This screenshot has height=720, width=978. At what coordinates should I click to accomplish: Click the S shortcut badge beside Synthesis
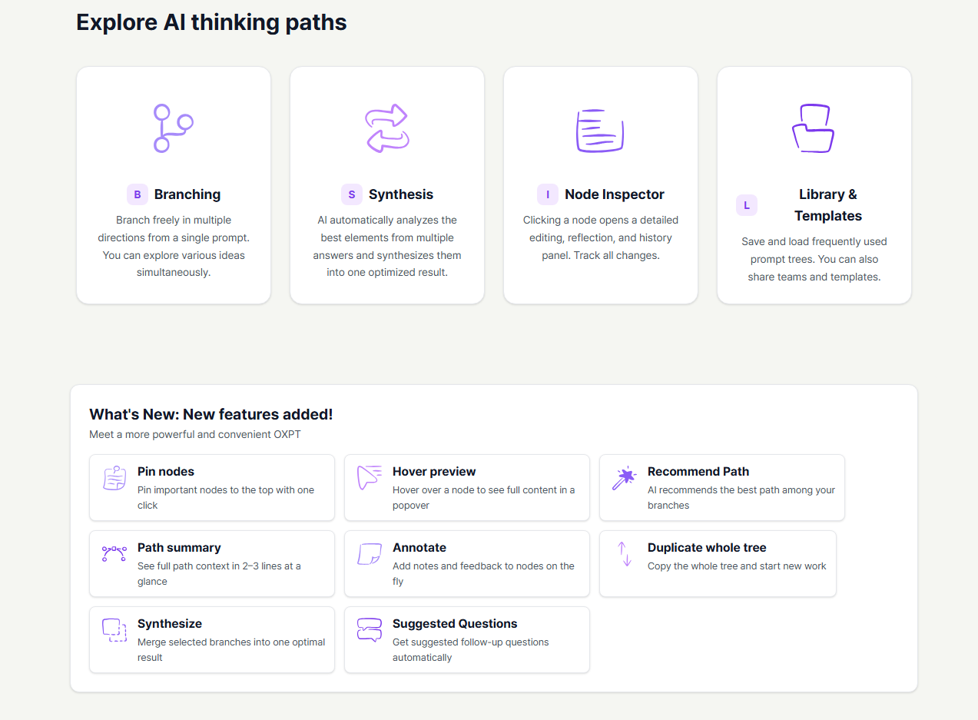click(351, 194)
